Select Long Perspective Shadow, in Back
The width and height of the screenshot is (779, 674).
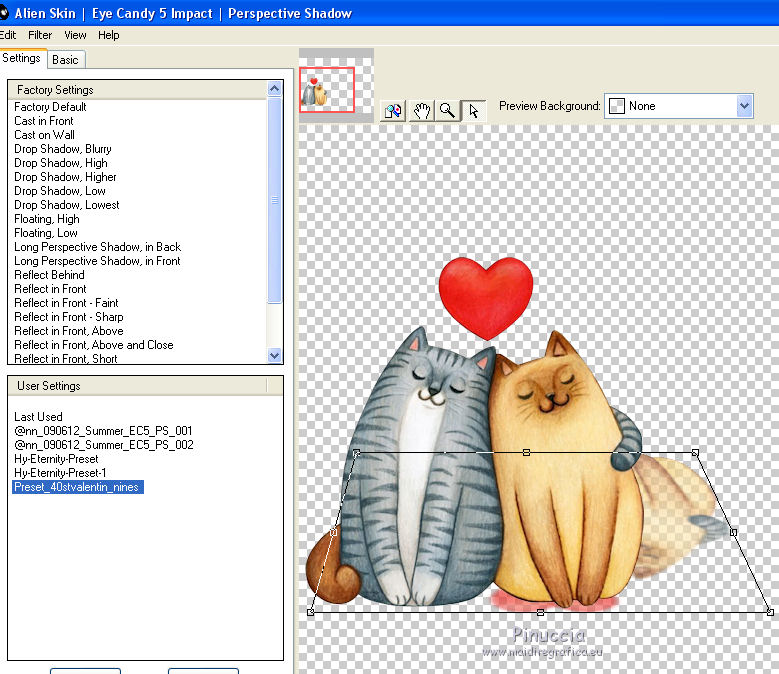coord(97,247)
